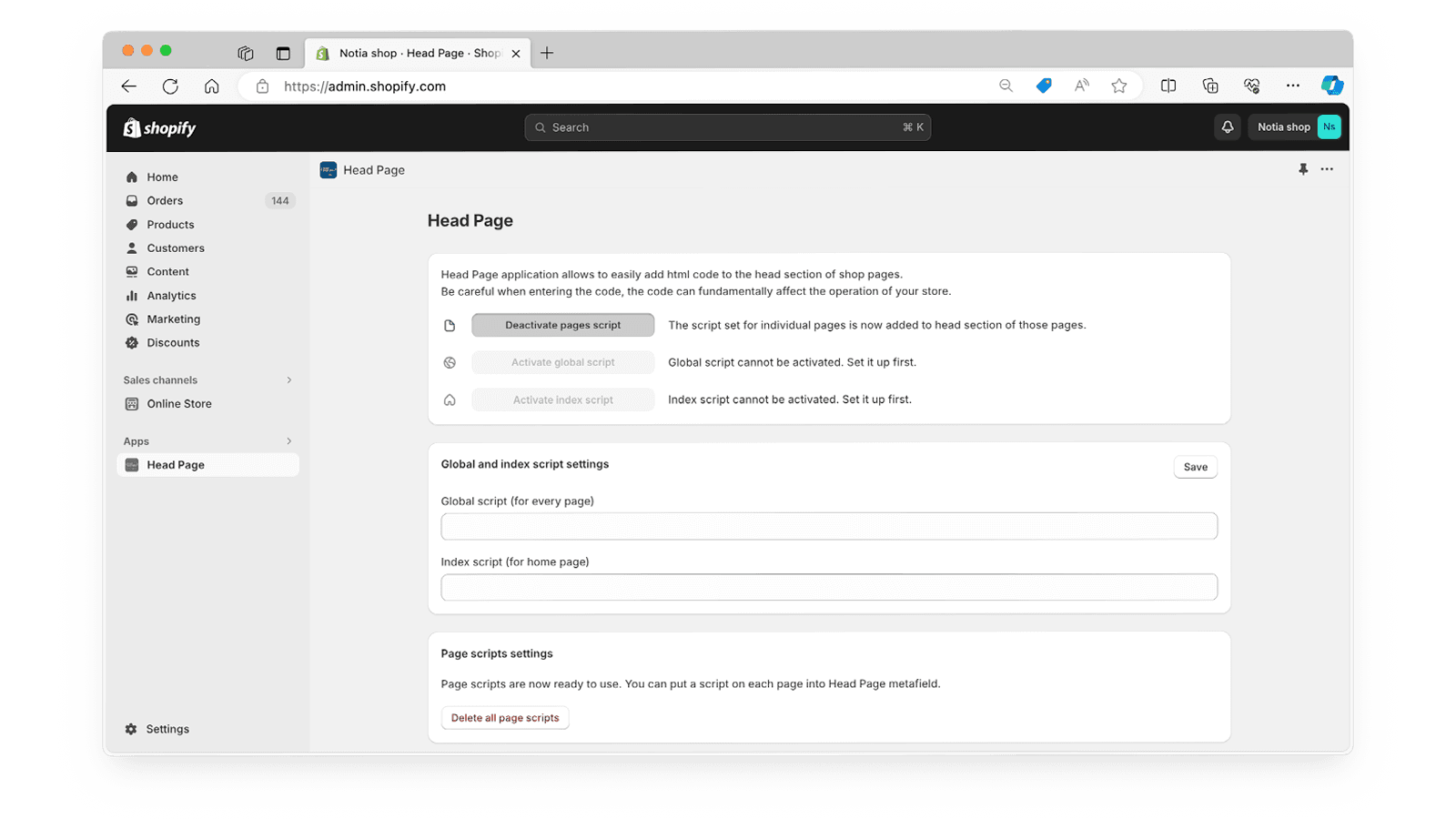Screen dimensions: 1456x819
Task: Open Analytics using its bar chart icon
Action: click(132, 295)
